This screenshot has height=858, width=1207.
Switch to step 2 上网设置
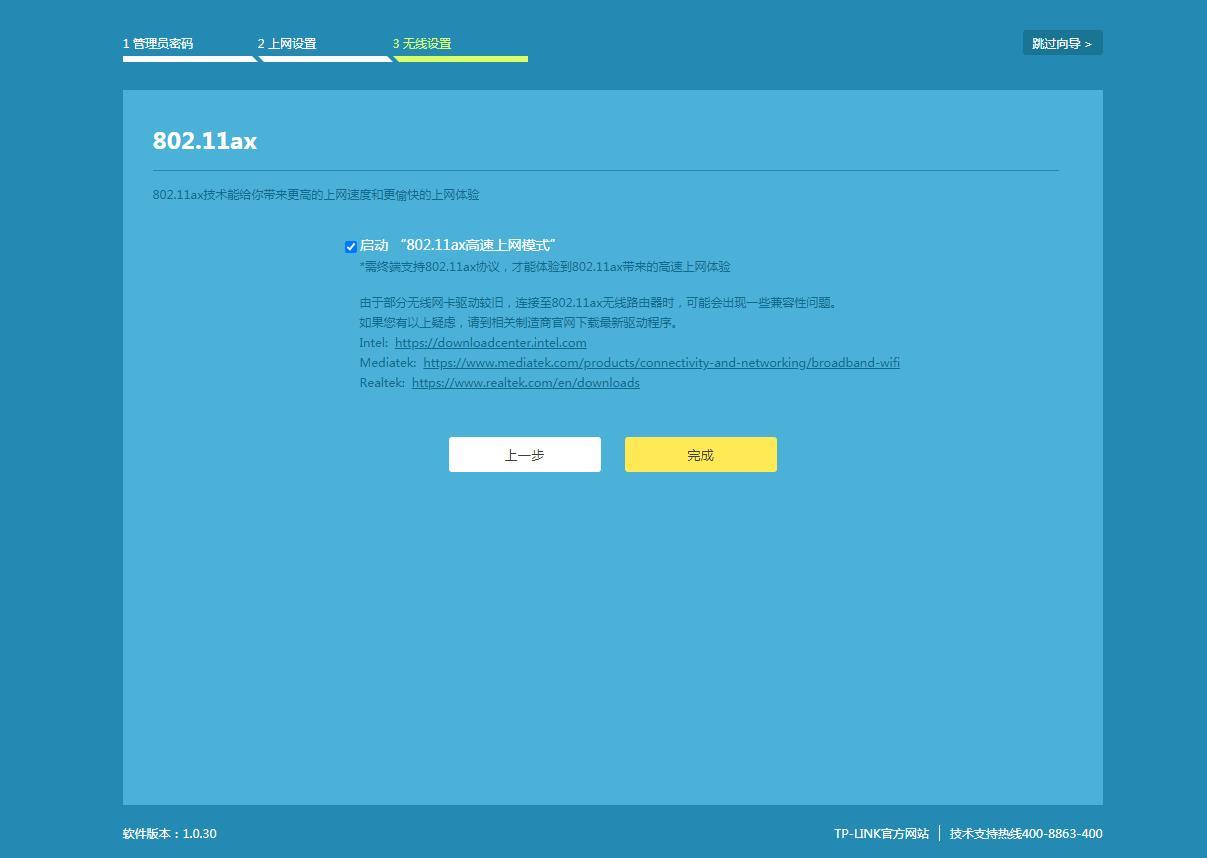[x=287, y=43]
